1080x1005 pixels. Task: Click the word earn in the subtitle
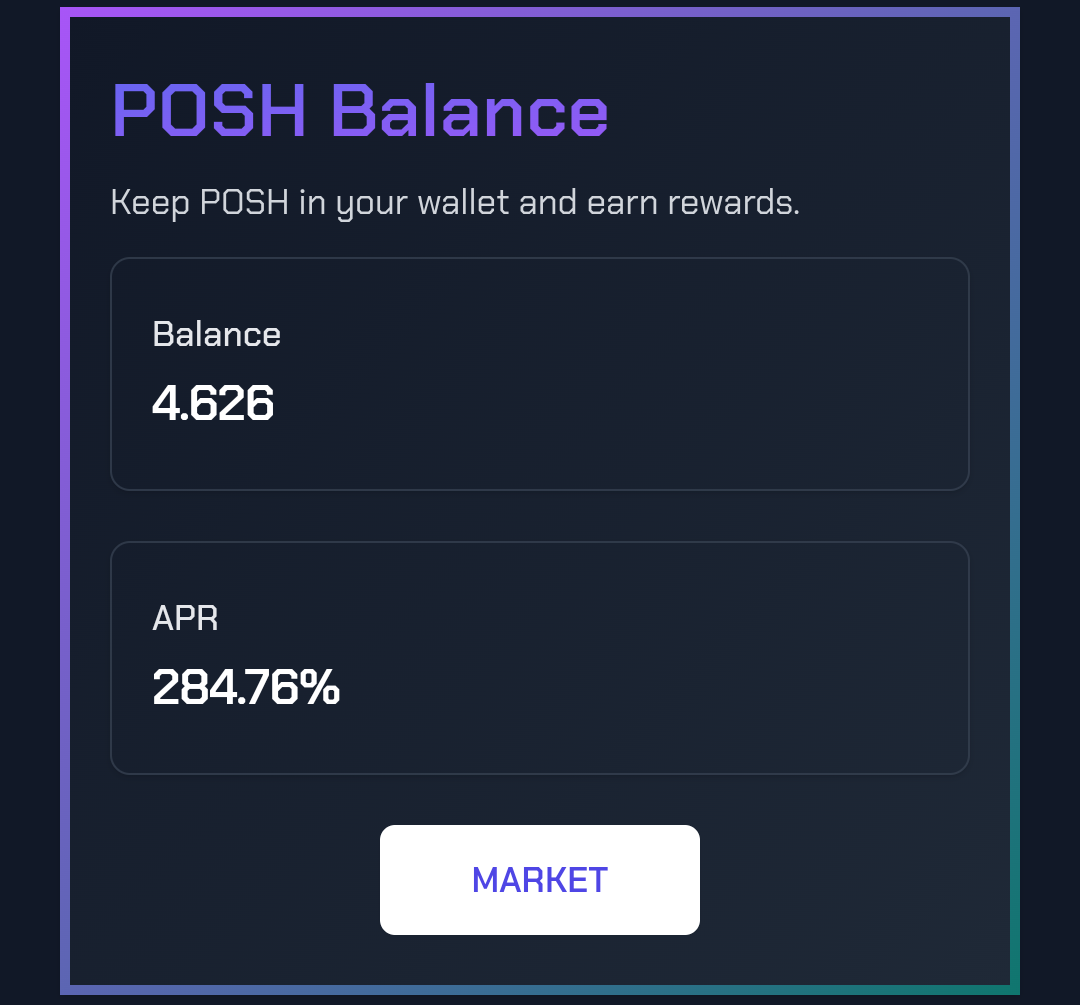tap(622, 204)
